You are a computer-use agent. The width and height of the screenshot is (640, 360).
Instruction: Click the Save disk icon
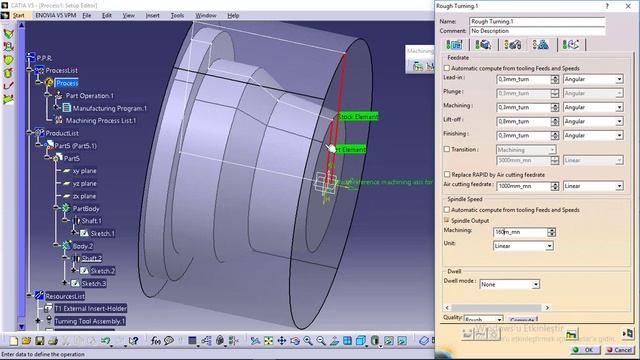point(40,340)
